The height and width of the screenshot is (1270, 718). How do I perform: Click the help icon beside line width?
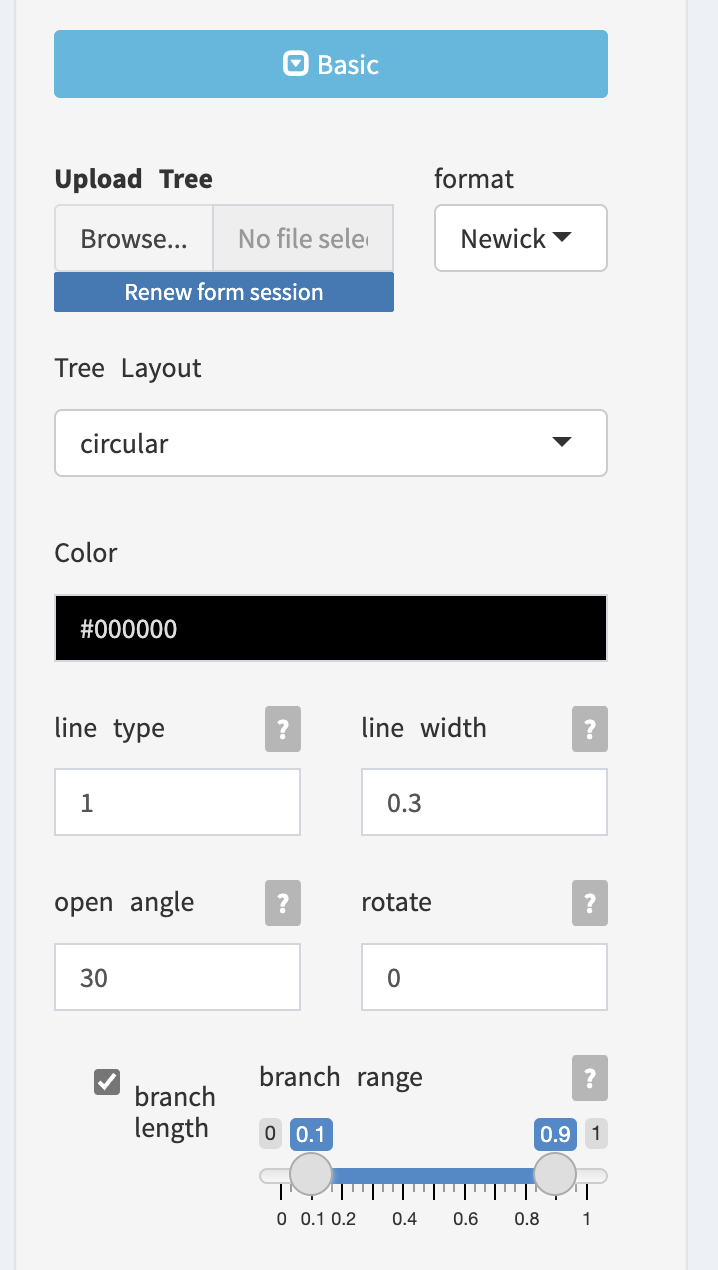pyautogui.click(x=590, y=729)
